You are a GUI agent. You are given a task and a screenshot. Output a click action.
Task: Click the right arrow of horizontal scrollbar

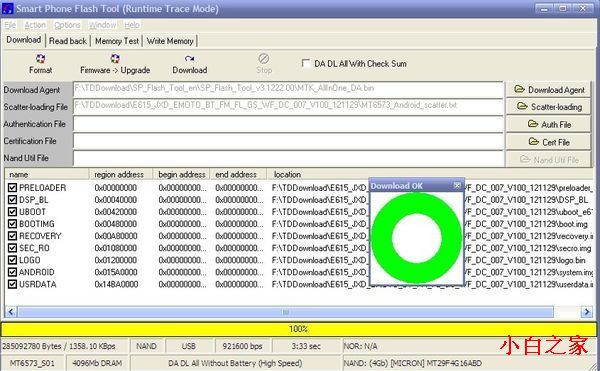586,312
